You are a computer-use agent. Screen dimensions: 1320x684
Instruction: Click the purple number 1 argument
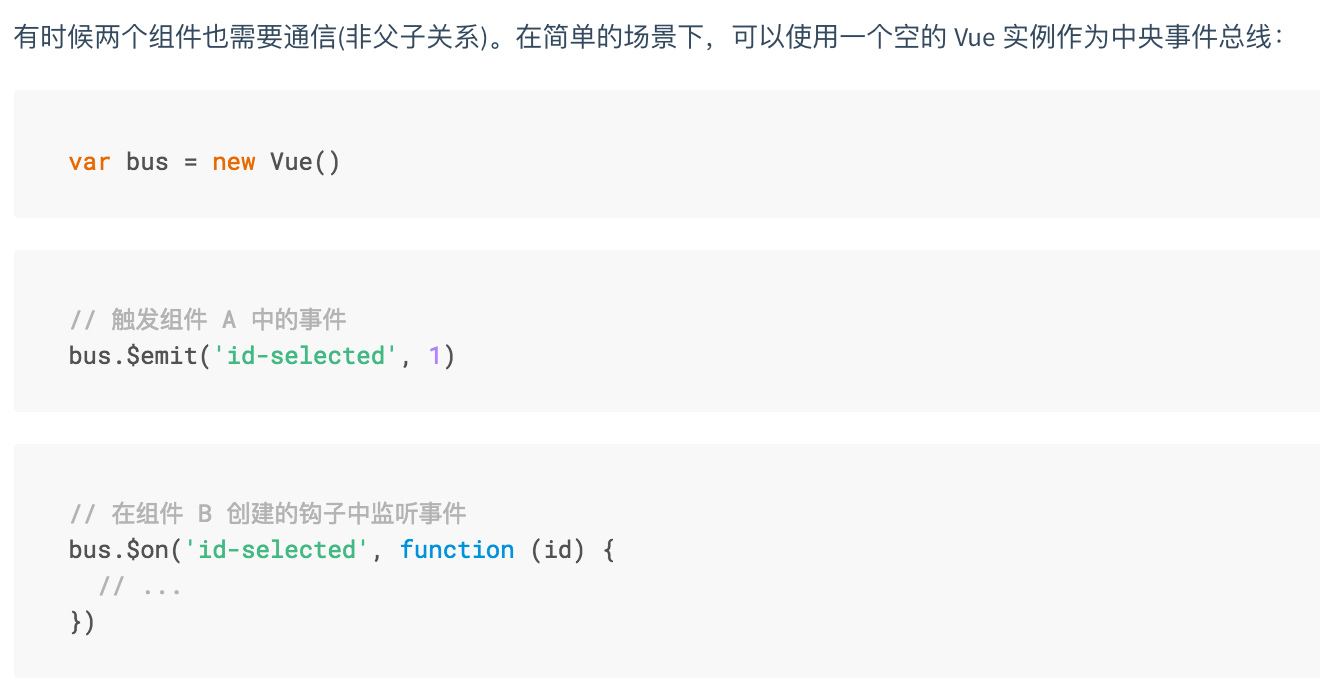tap(434, 355)
